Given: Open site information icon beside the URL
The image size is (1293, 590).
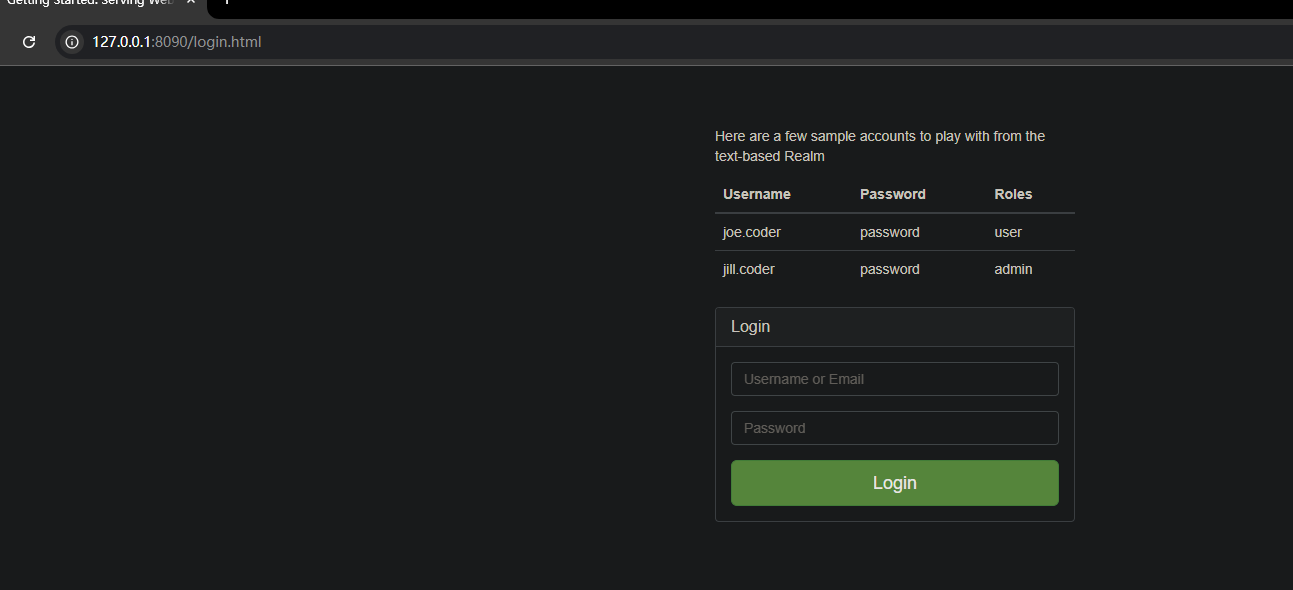Looking at the screenshot, I should (72, 42).
